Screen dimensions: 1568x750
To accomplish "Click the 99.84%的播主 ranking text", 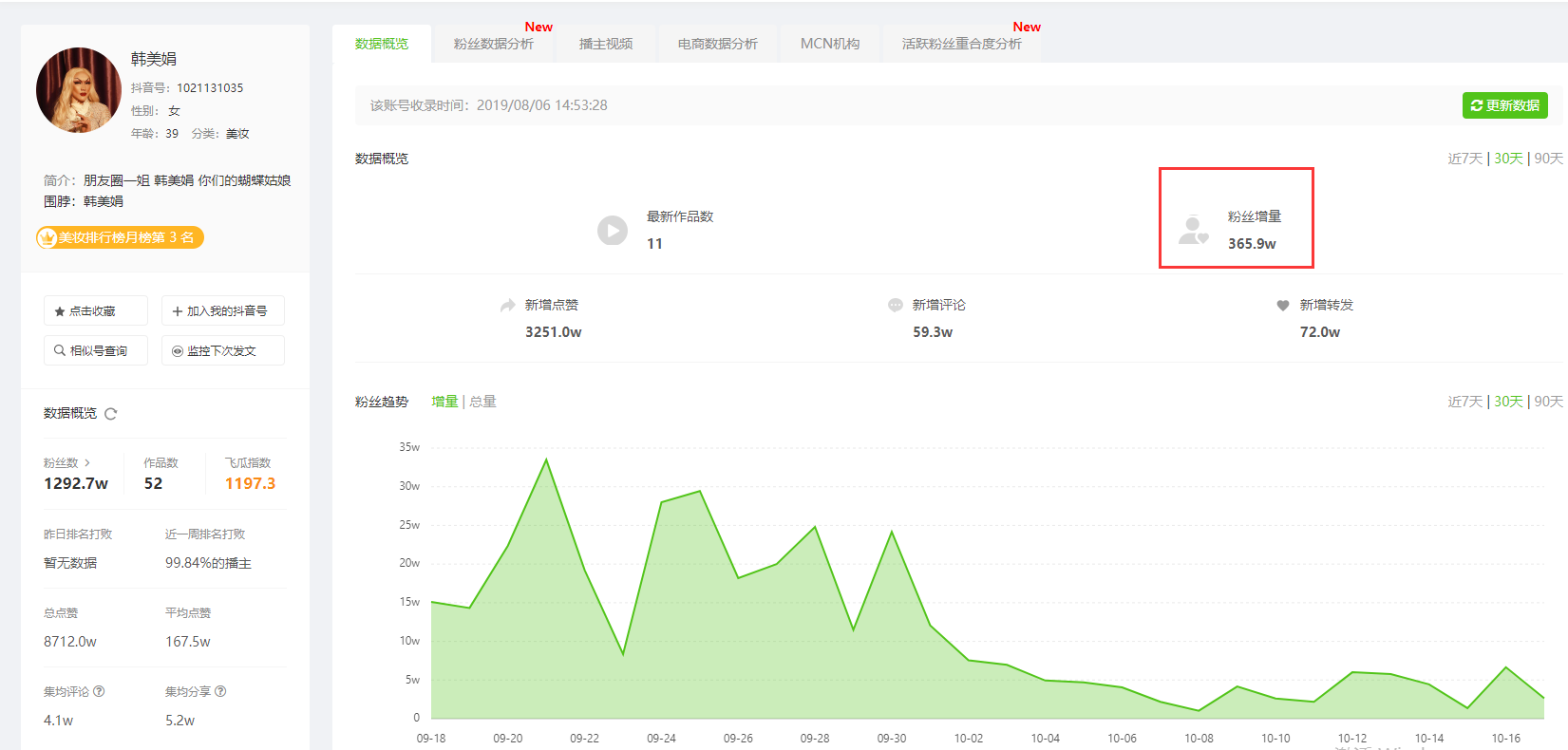I will click(x=208, y=563).
